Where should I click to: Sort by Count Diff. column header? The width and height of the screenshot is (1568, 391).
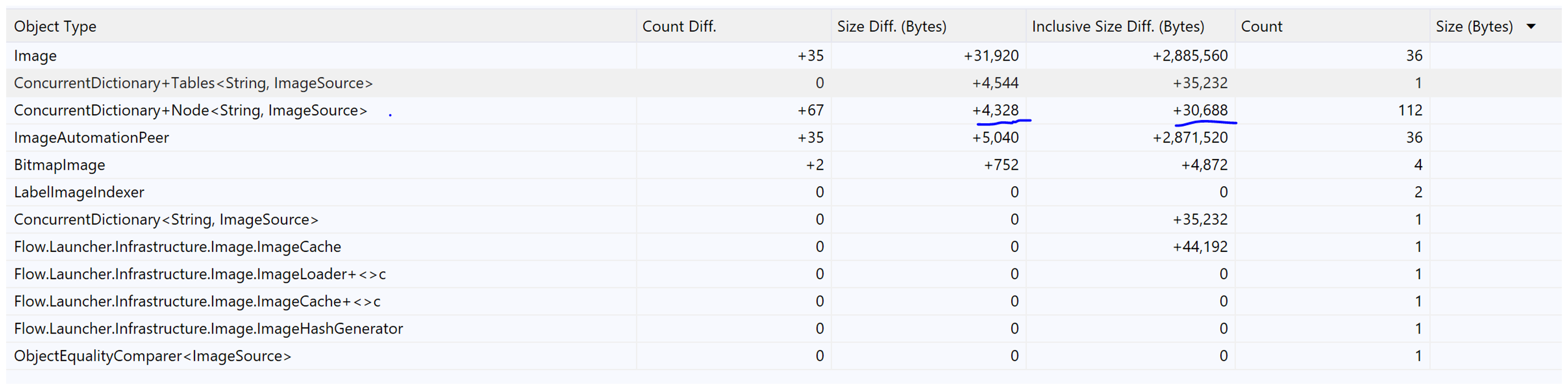[733, 27]
